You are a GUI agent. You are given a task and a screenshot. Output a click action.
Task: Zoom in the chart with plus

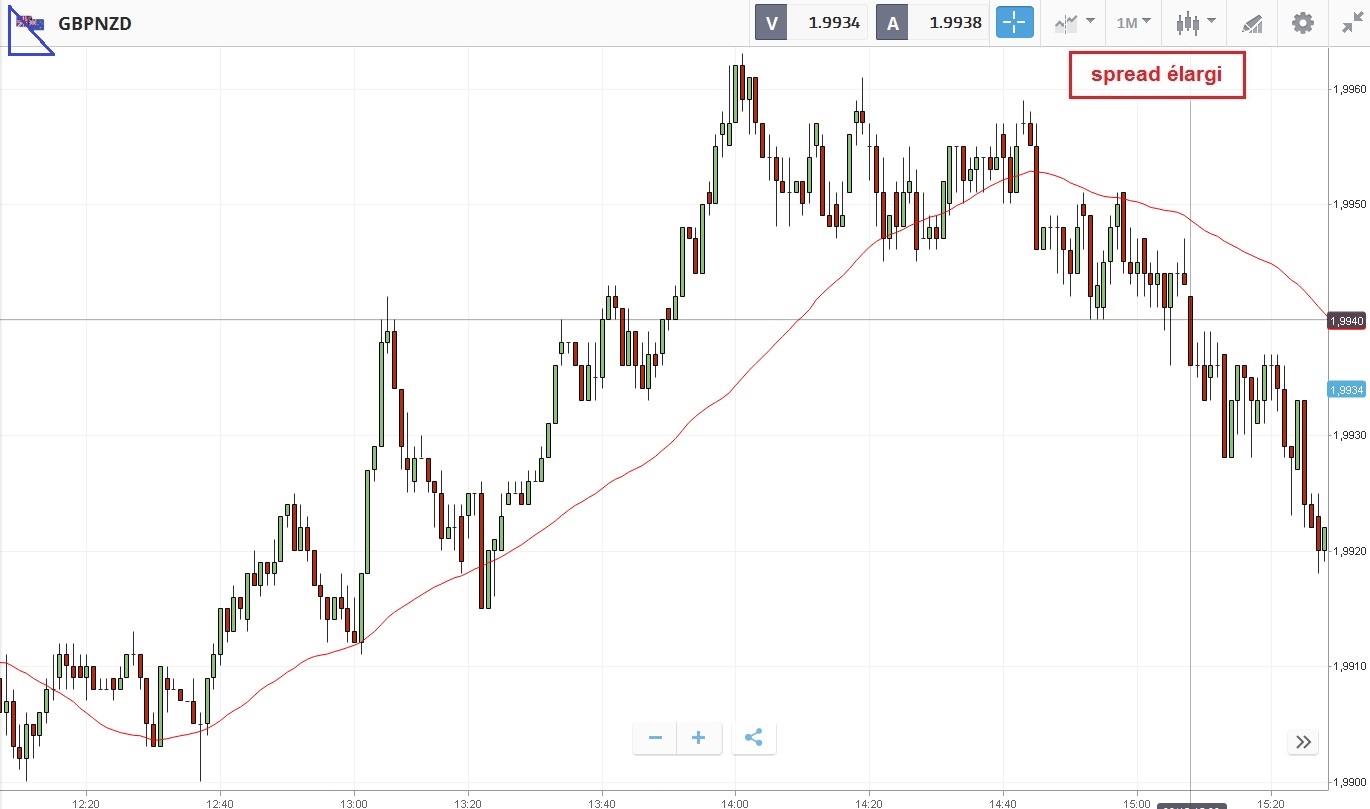tap(699, 739)
